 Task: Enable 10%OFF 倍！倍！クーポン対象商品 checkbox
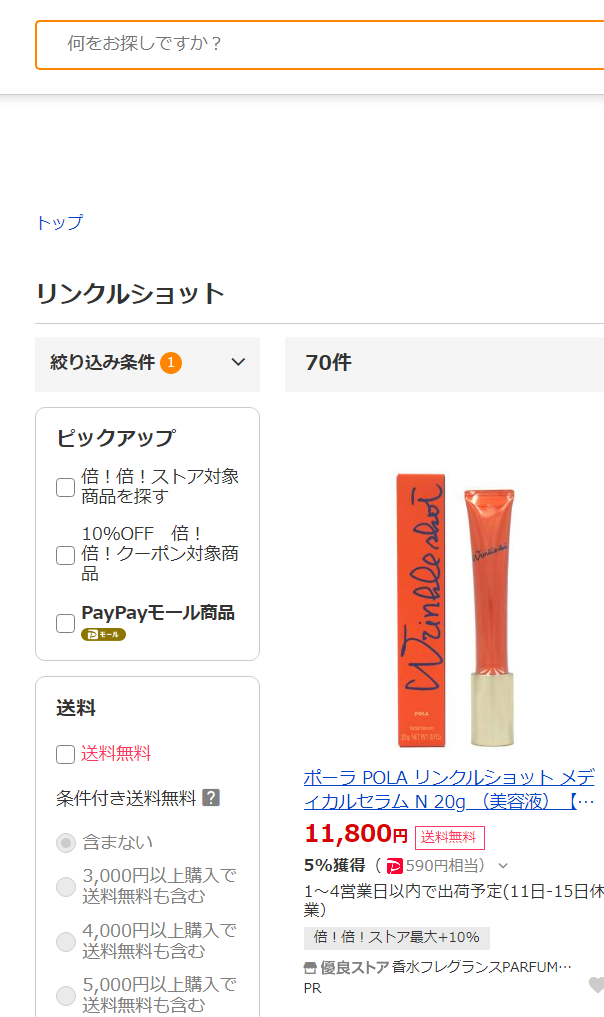pyautogui.click(x=66, y=555)
